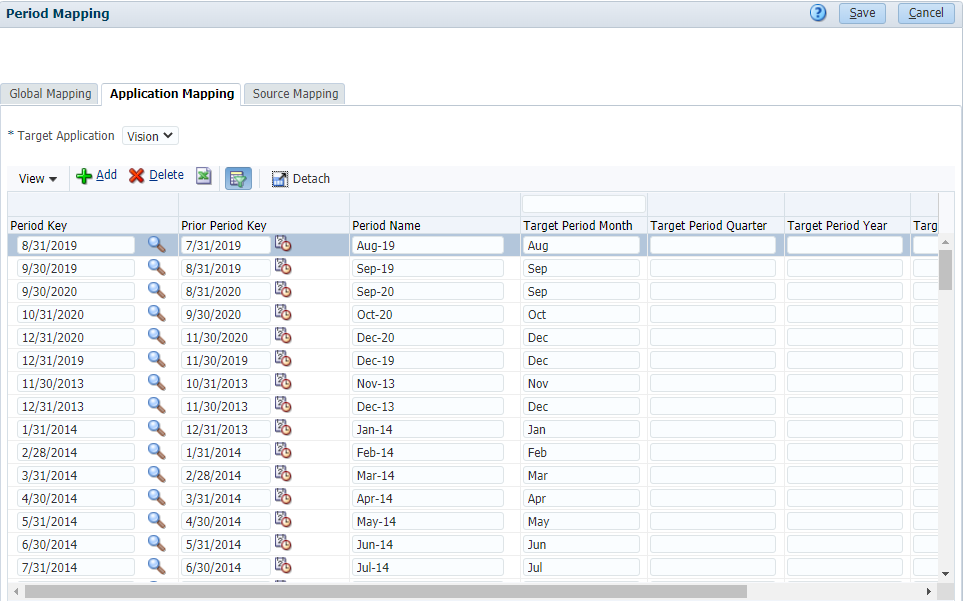The height and width of the screenshot is (601, 963).
Task: Open date picker beside Prior Period Key 7/31/2019
Action: coord(283,243)
